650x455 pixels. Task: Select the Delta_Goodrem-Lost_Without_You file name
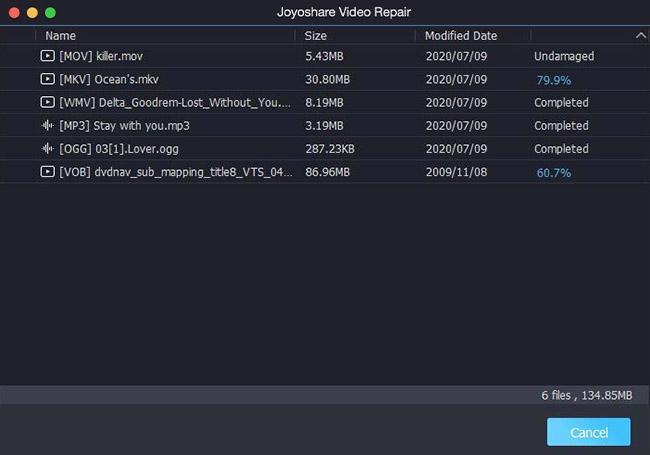pos(175,102)
